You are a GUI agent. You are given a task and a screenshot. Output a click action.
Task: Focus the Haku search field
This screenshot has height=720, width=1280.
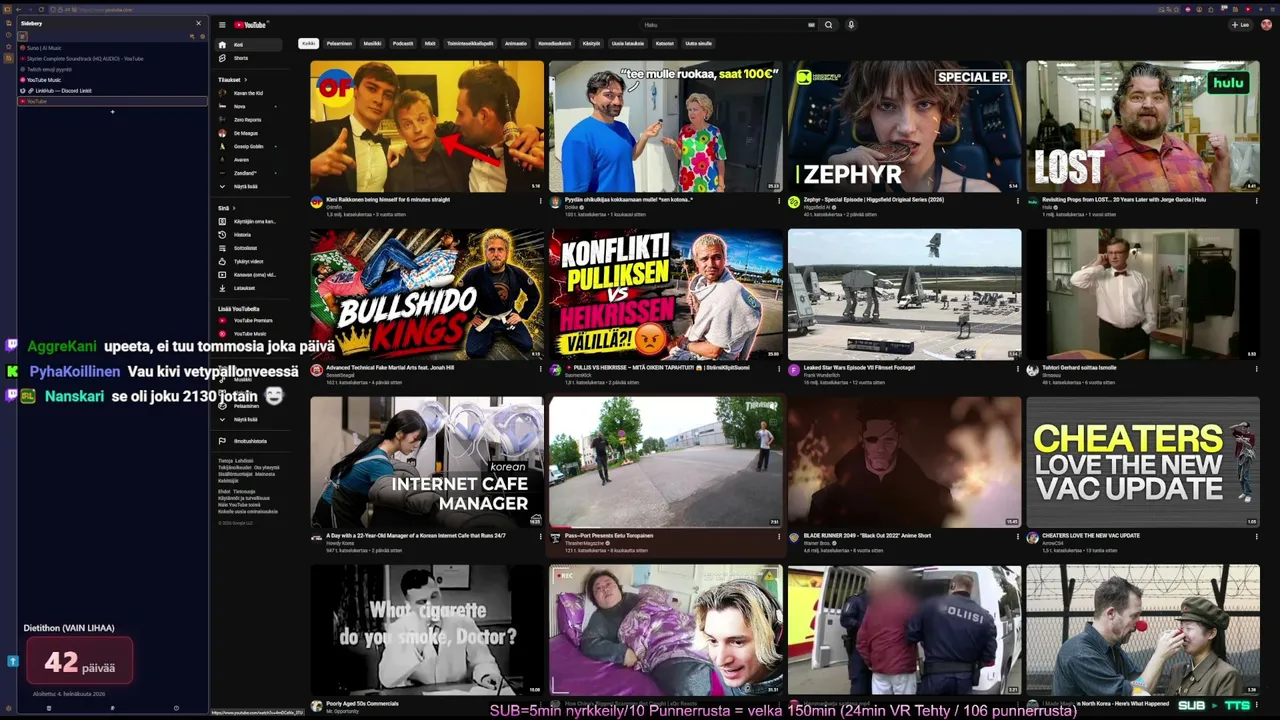point(722,25)
